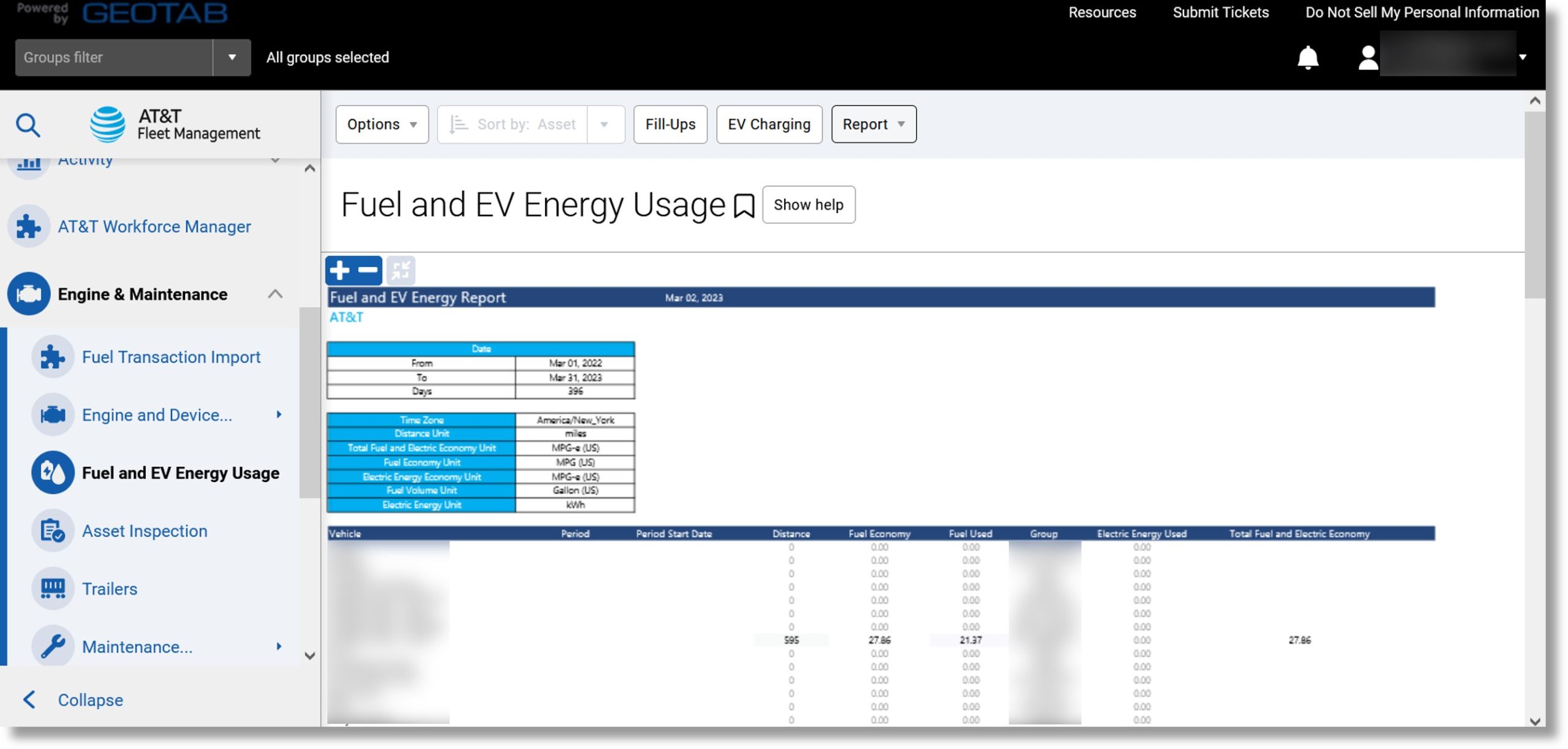Screen dimensions: 1568x749
Task: Open Fuel Transaction Import
Action: [x=171, y=357]
